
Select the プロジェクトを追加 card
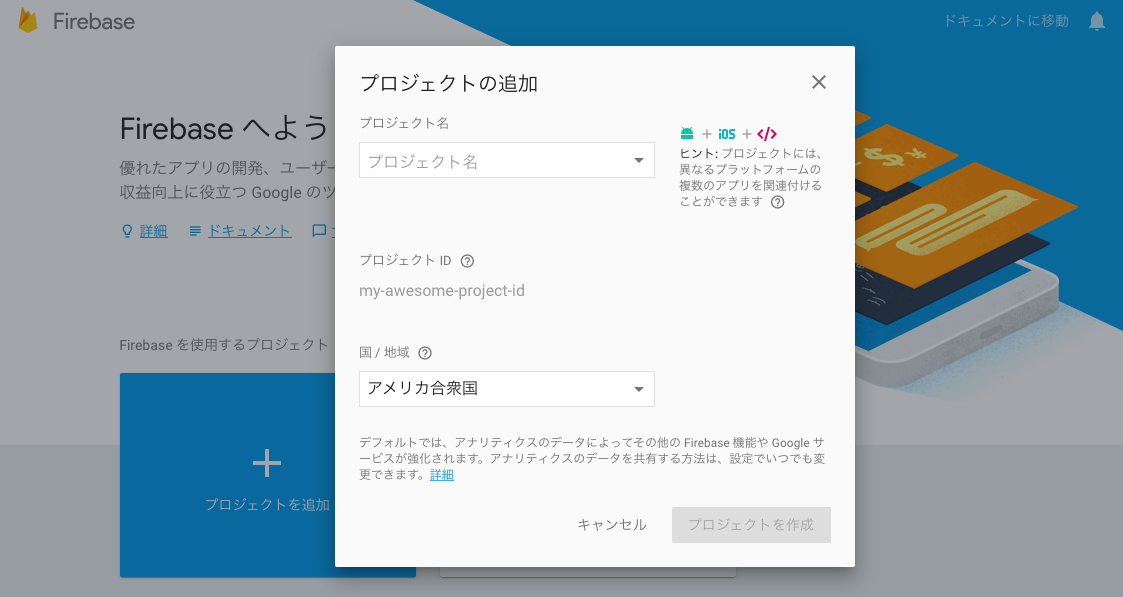click(x=267, y=475)
